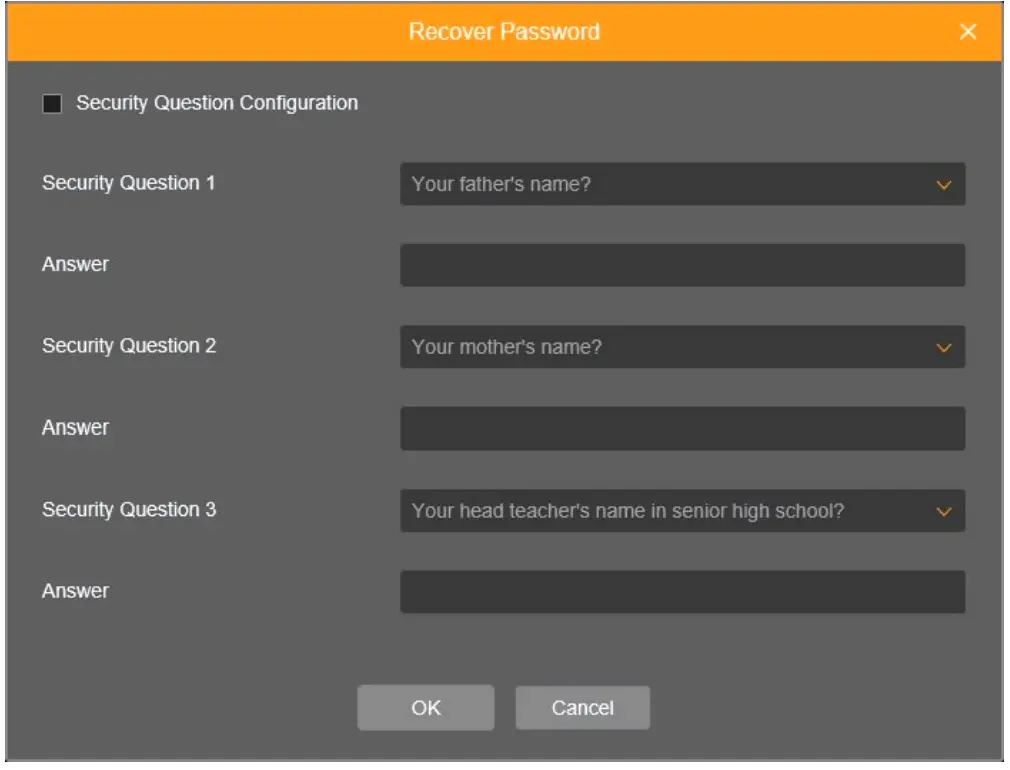Click the Security Question 1 label
Image resolution: width=1010 pixels, height=770 pixels.
click(128, 183)
